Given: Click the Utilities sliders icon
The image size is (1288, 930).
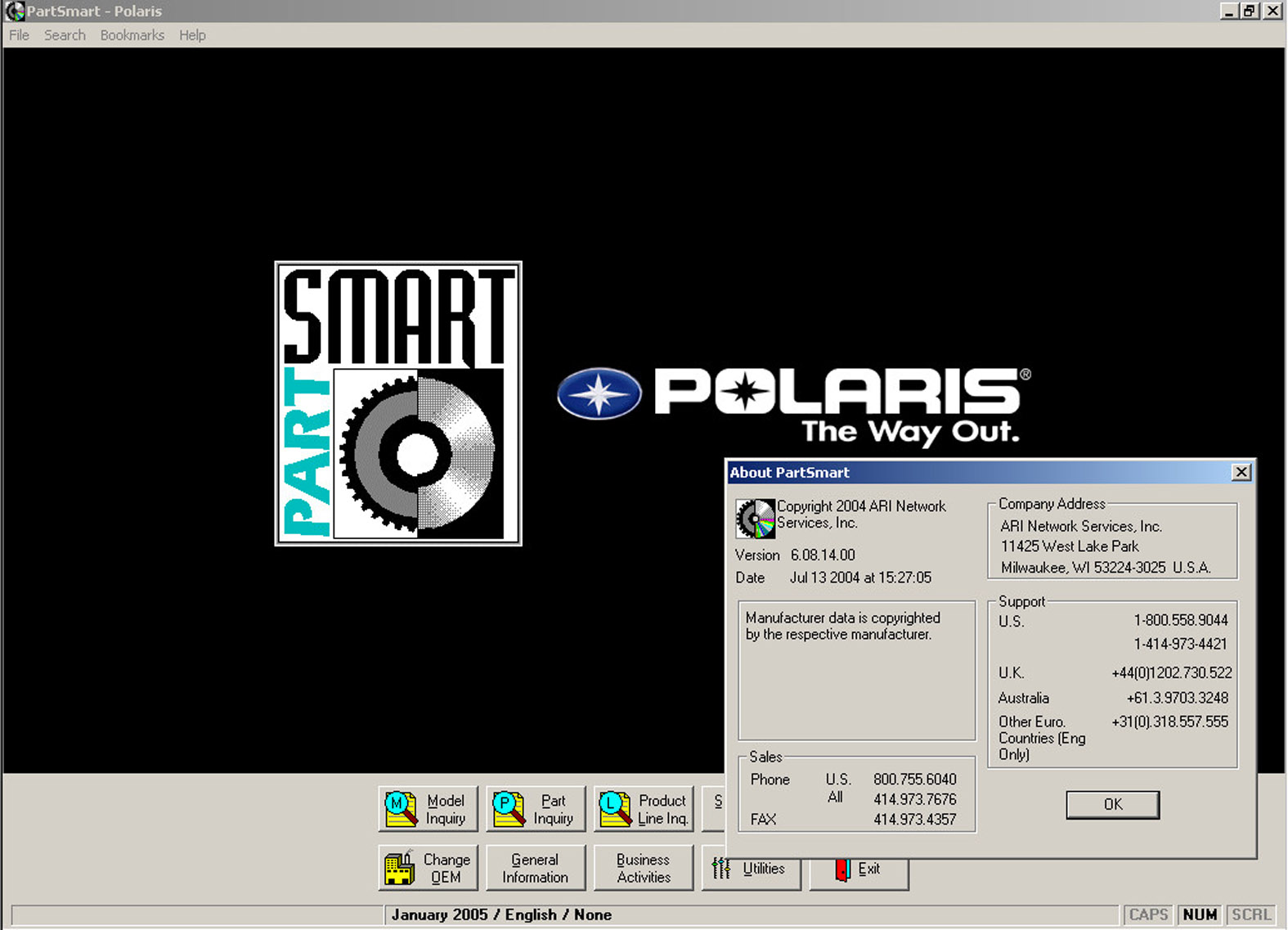Looking at the screenshot, I should (721, 868).
